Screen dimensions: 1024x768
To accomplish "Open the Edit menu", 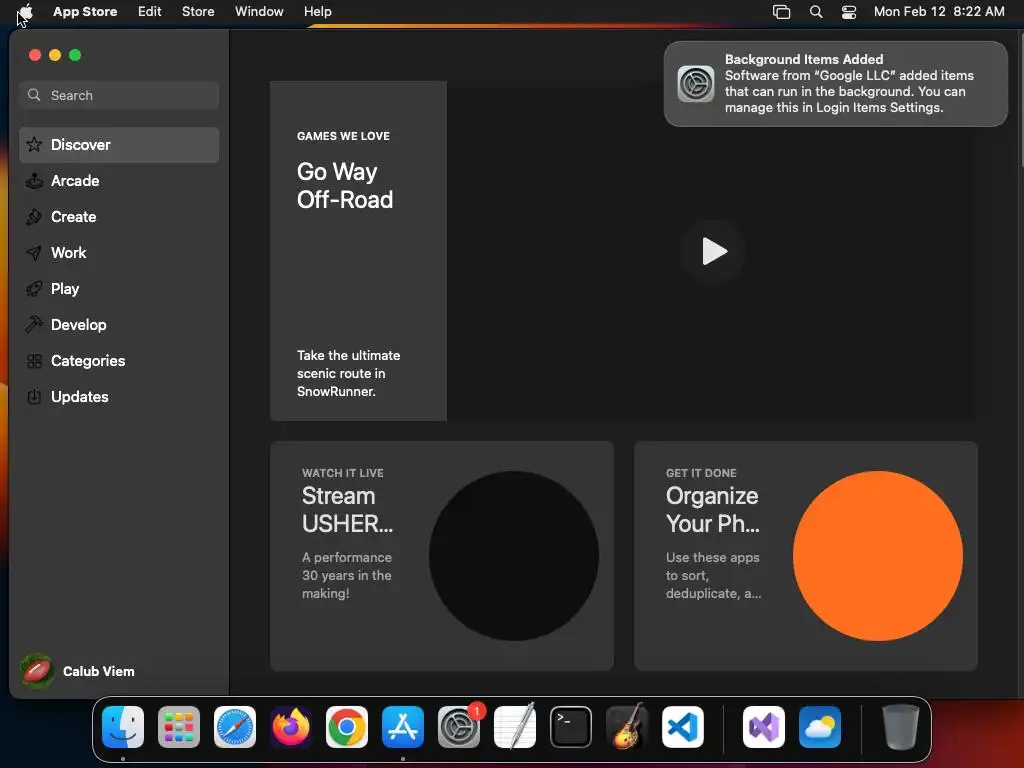I will [150, 12].
